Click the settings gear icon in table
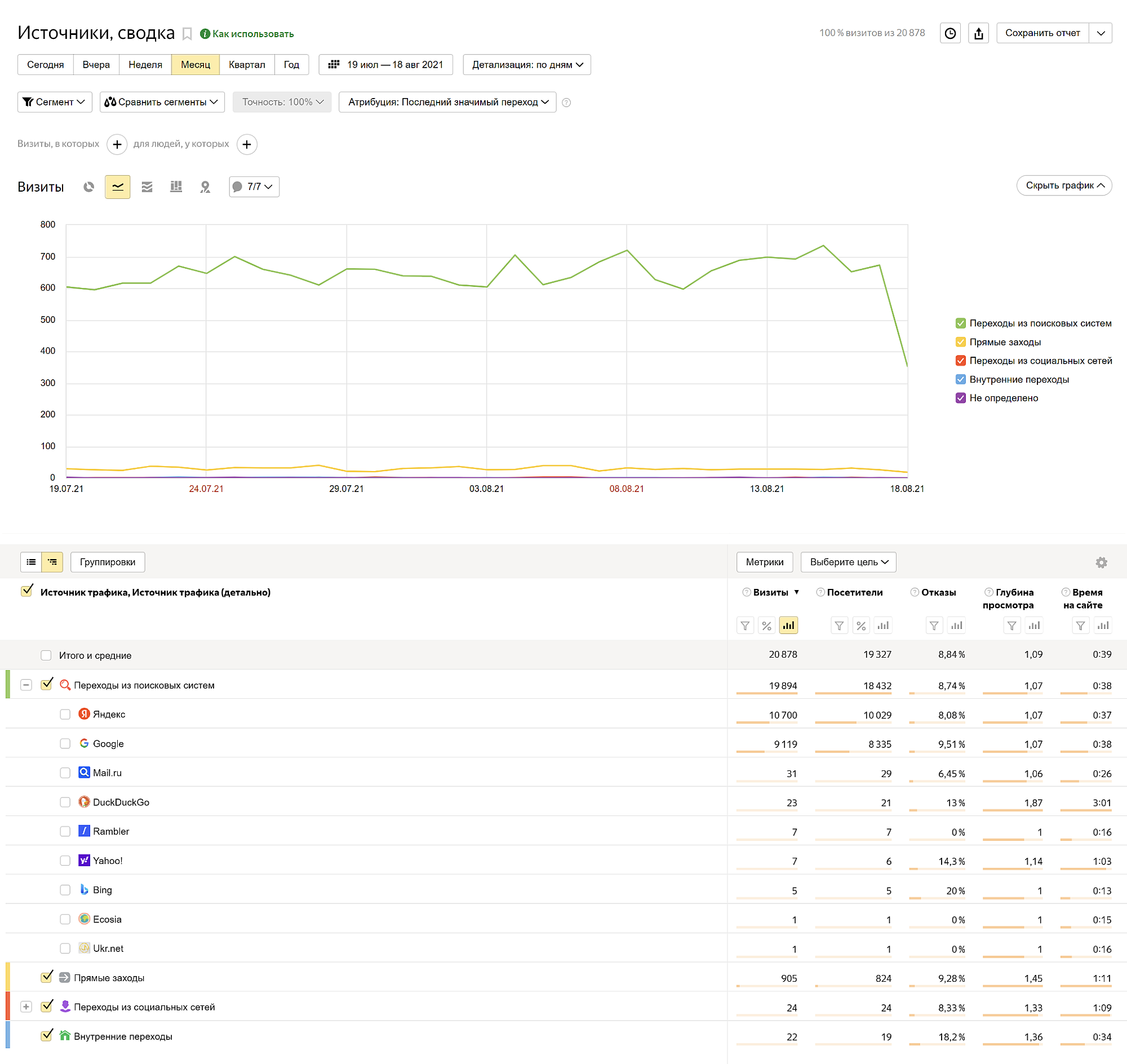Image resolution: width=1127 pixels, height=1064 pixels. click(1101, 560)
